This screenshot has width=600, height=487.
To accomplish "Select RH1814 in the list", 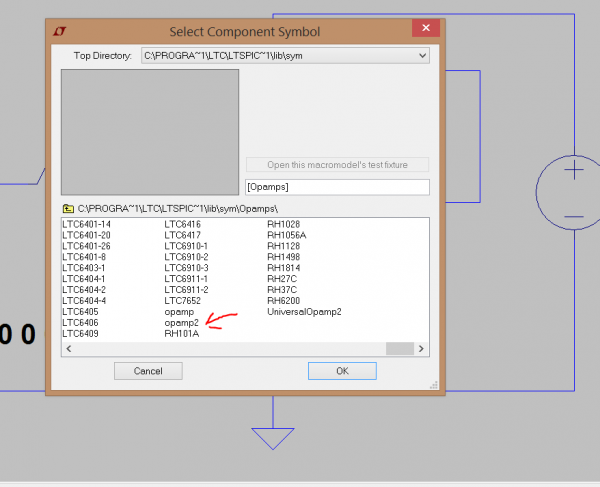I will (284, 268).
